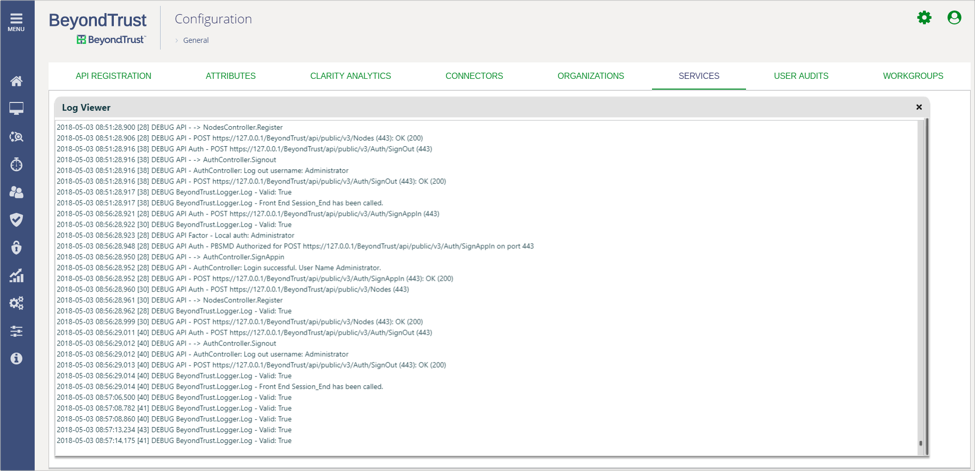Viewport: 975px width, 471px height.
Task: Switch to the Attributes tab
Action: tap(230, 76)
